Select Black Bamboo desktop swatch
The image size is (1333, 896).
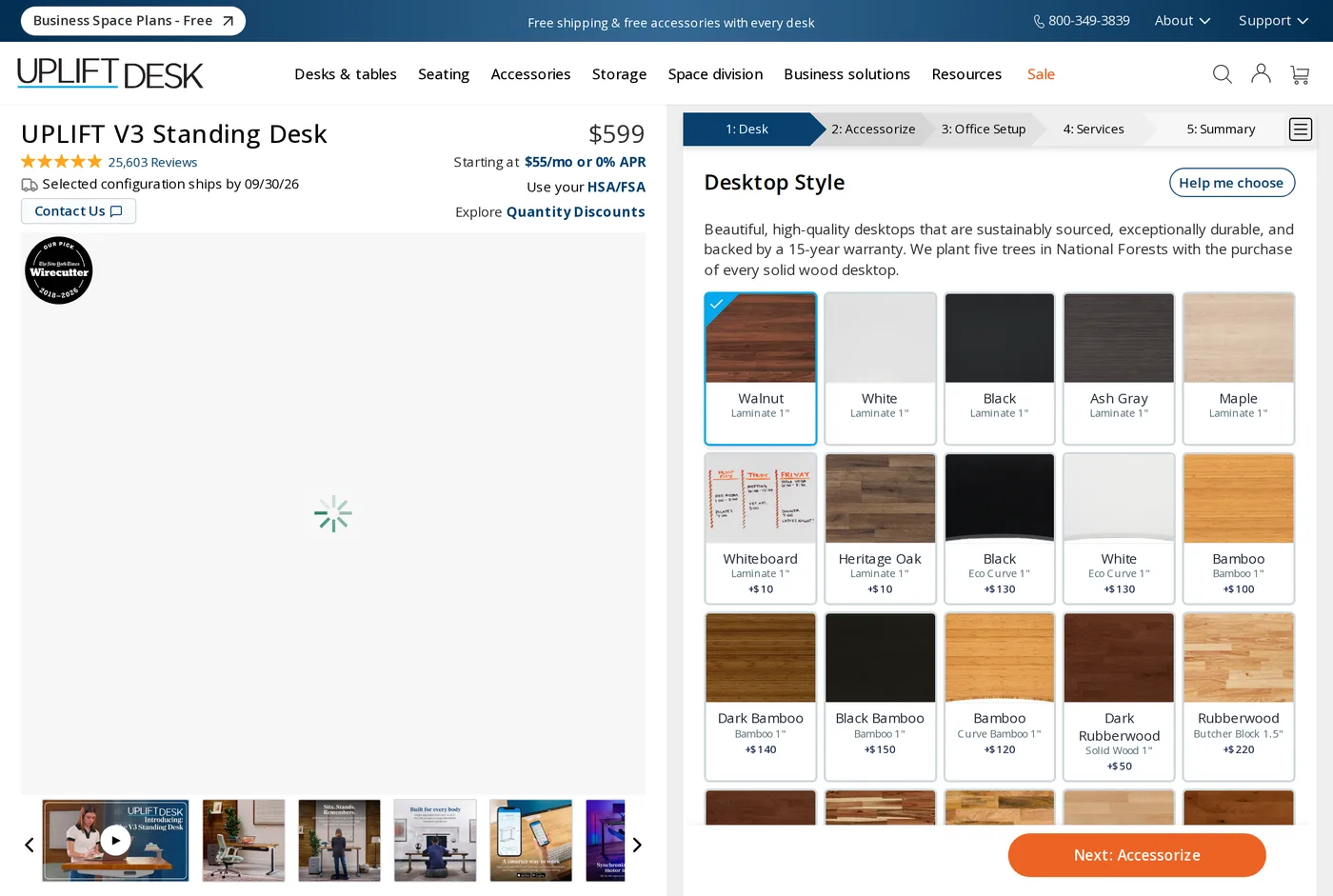point(880,697)
